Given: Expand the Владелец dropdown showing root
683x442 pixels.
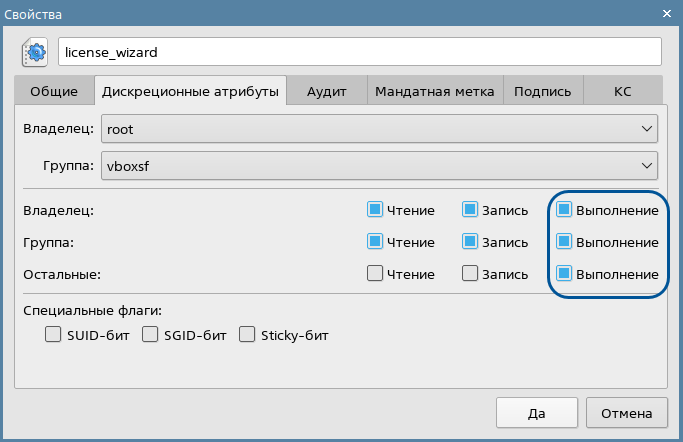Looking at the screenshot, I should coord(379,129).
